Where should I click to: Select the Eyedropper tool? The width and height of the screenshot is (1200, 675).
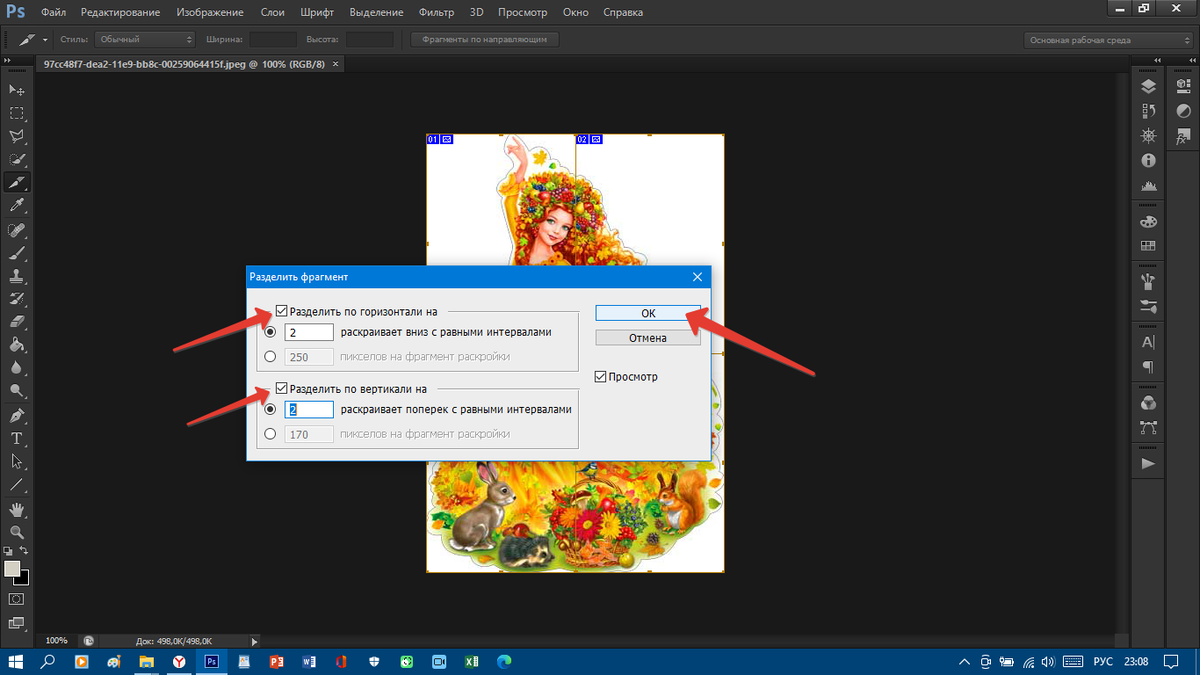(x=17, y=205)
